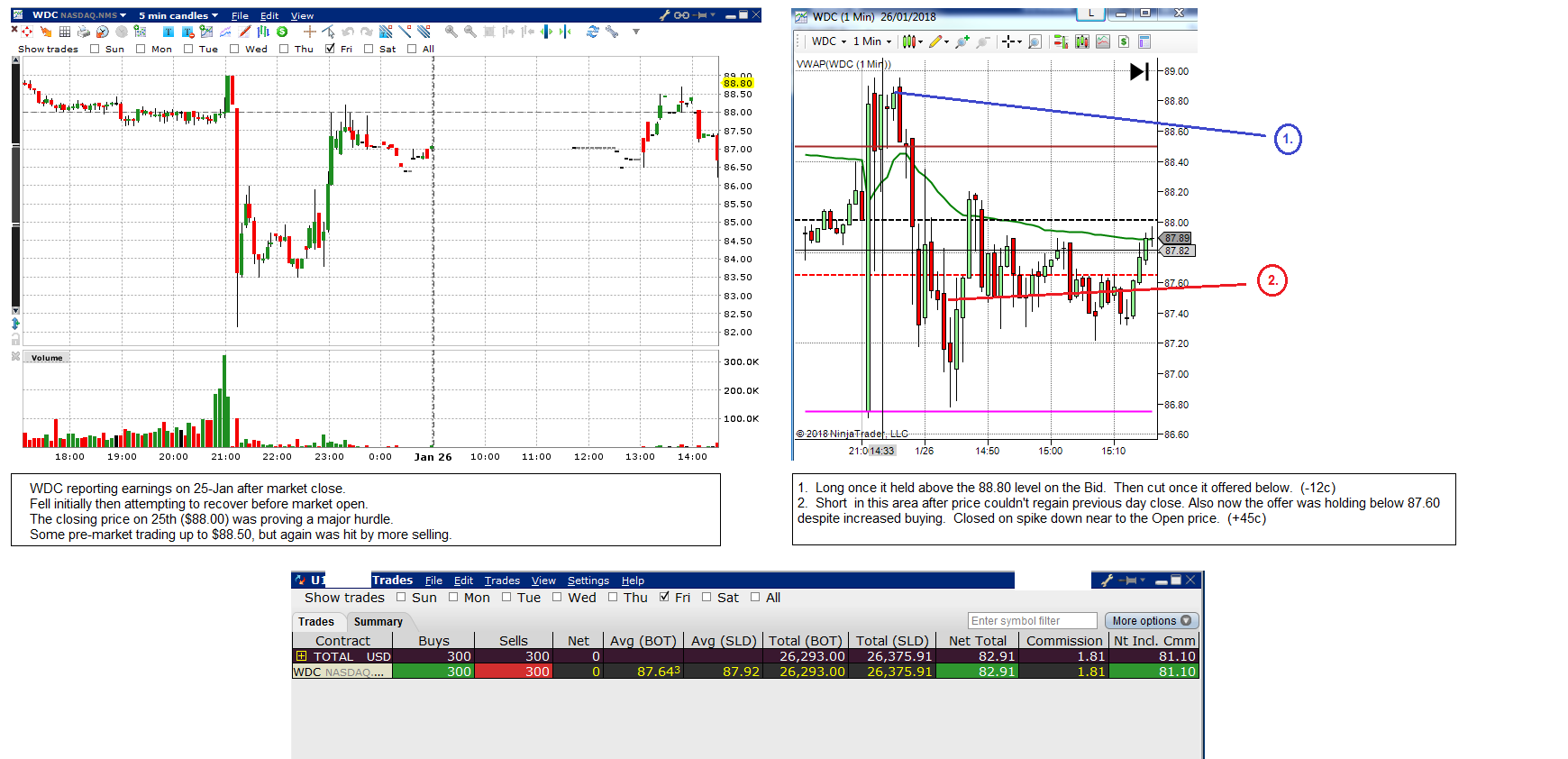
Task: Click the chain link icon in 5 min chart title bar
Action: [681, 15]
